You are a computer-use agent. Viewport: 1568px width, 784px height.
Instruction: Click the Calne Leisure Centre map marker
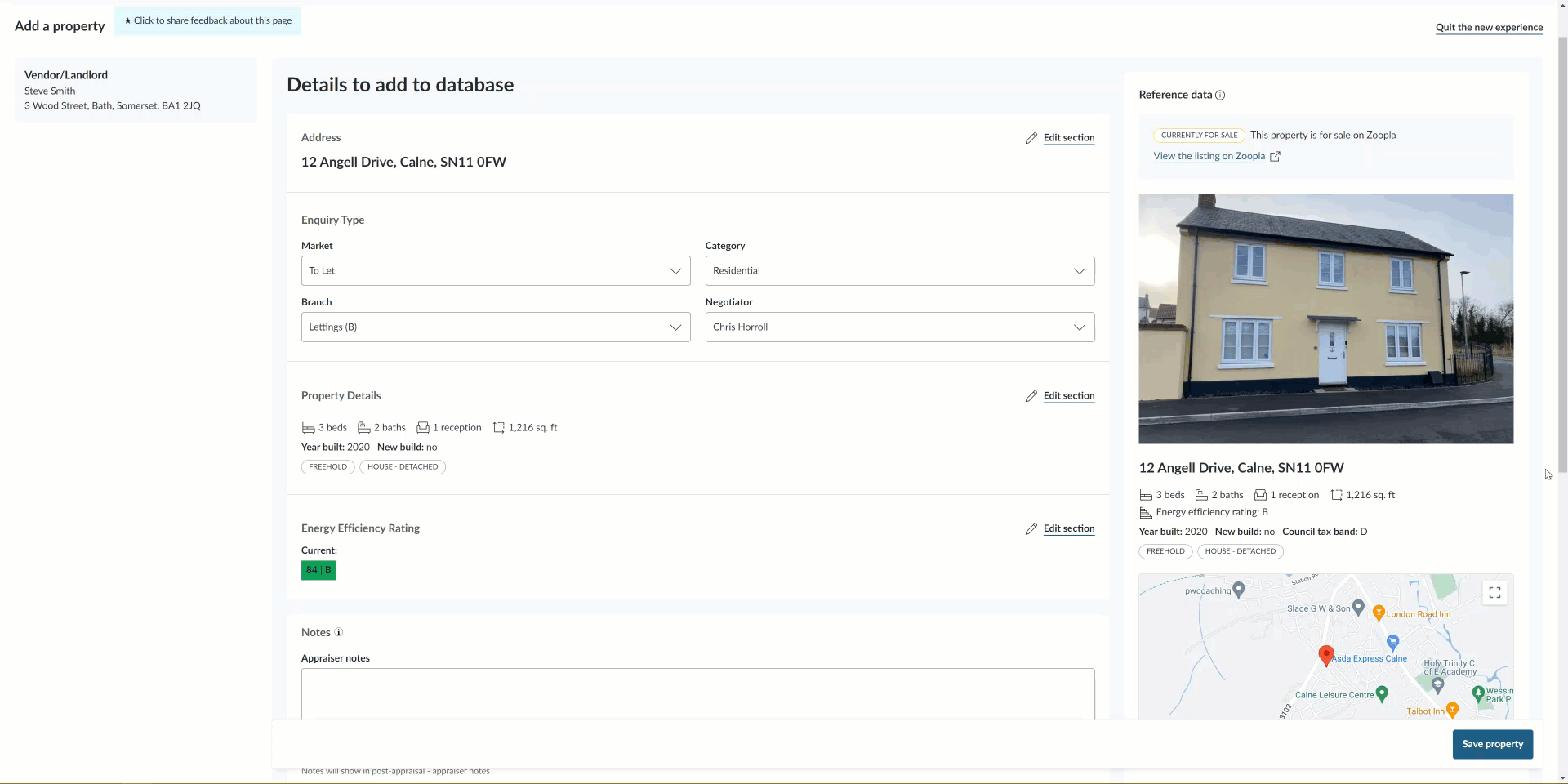1382,693
